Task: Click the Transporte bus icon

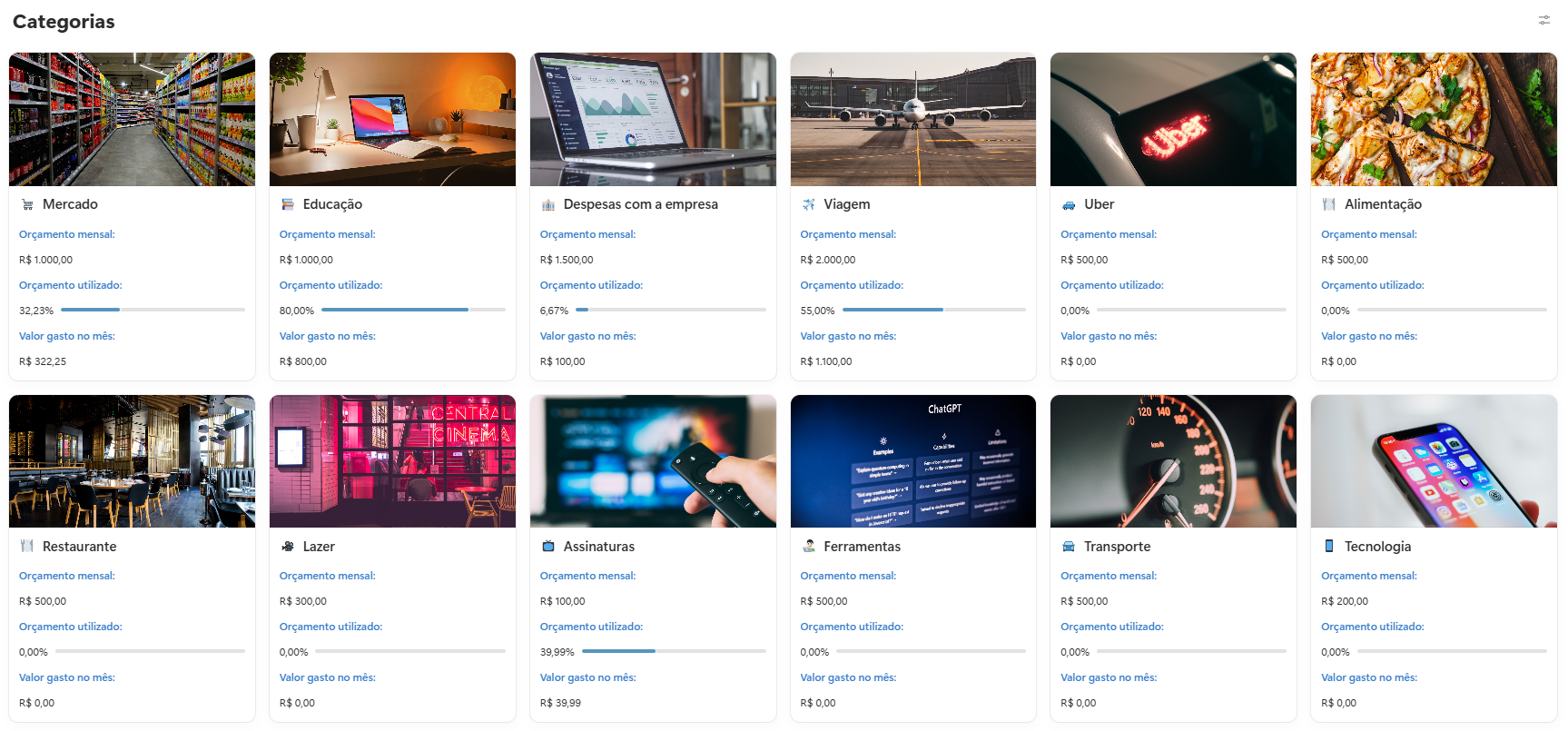Action: click(1069, 547)
